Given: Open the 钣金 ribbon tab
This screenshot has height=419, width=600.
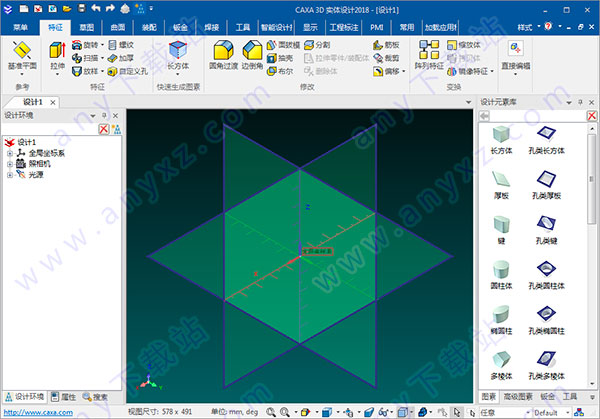Looking at the screenshot, I should pos(180,27).
